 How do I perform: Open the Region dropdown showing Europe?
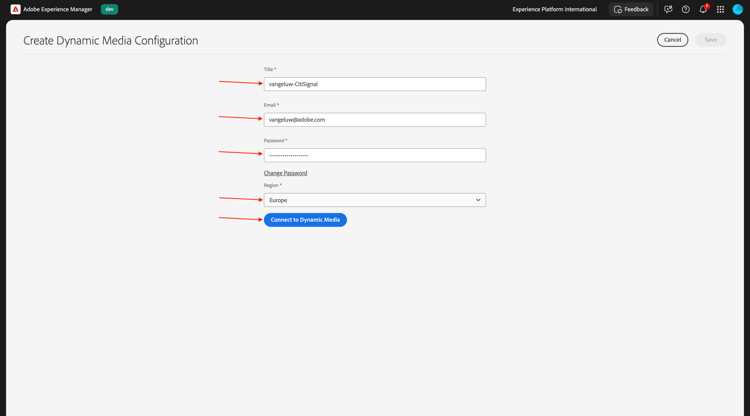point(375,200)
